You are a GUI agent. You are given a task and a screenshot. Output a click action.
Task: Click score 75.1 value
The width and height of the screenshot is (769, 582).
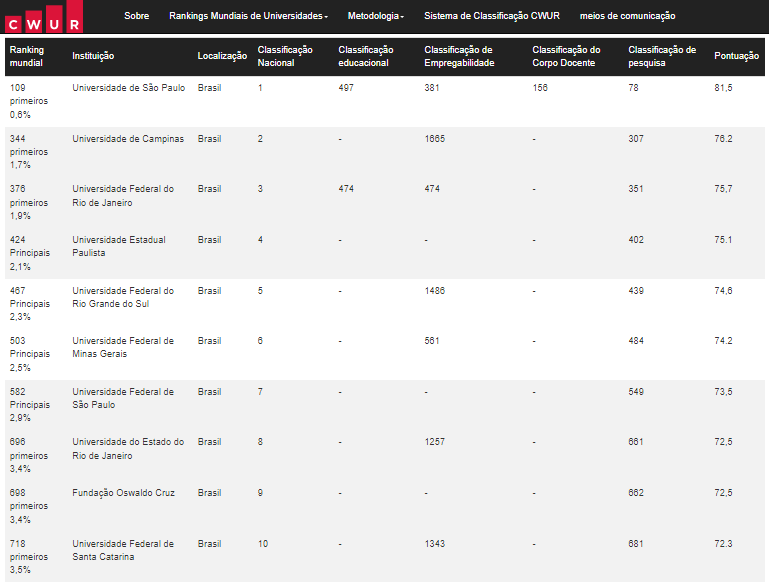(723, 240)
